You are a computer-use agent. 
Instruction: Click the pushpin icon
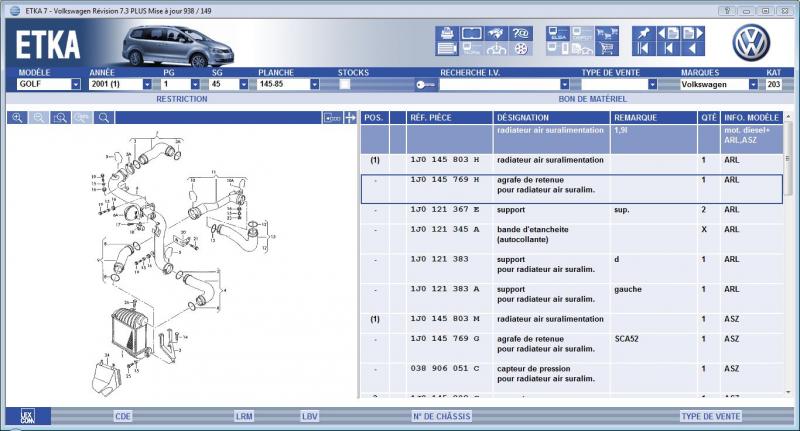643,33
